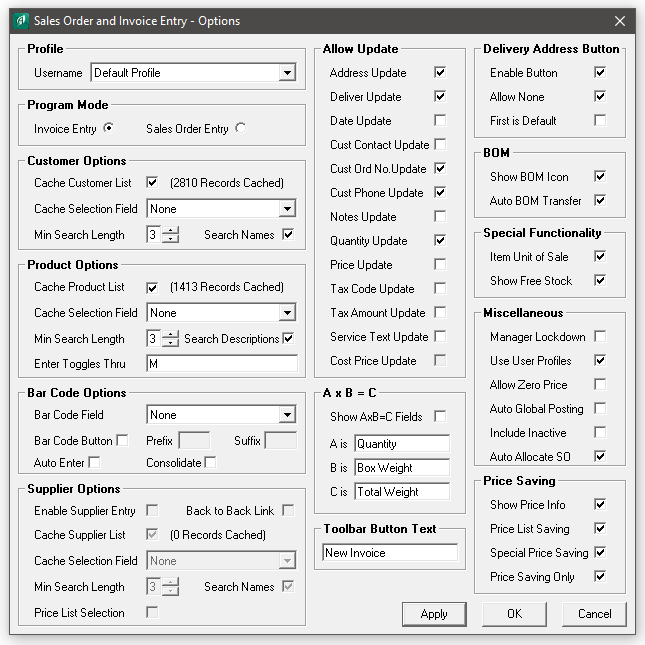
Task: Select the Sales Order Entry radio button
Action: tap(240, 128)
